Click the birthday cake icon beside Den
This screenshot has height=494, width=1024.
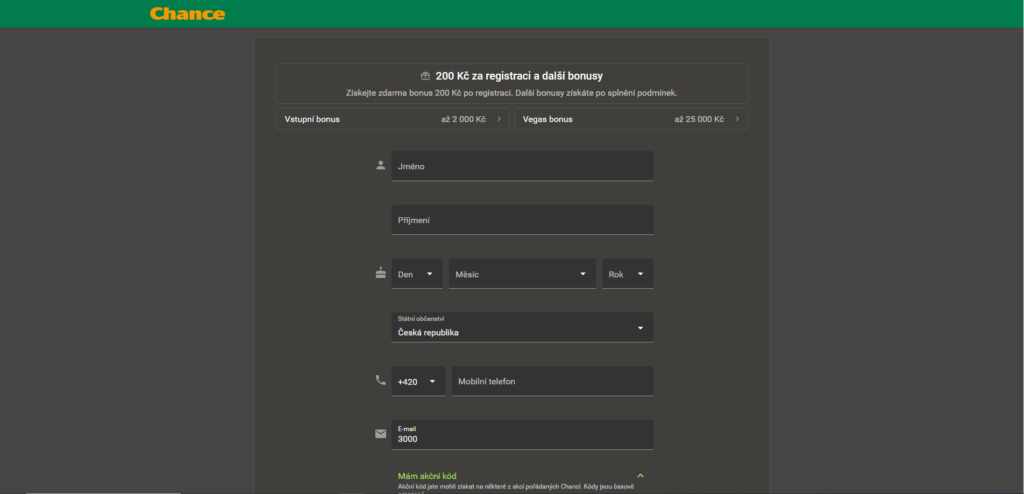[381, 273]
